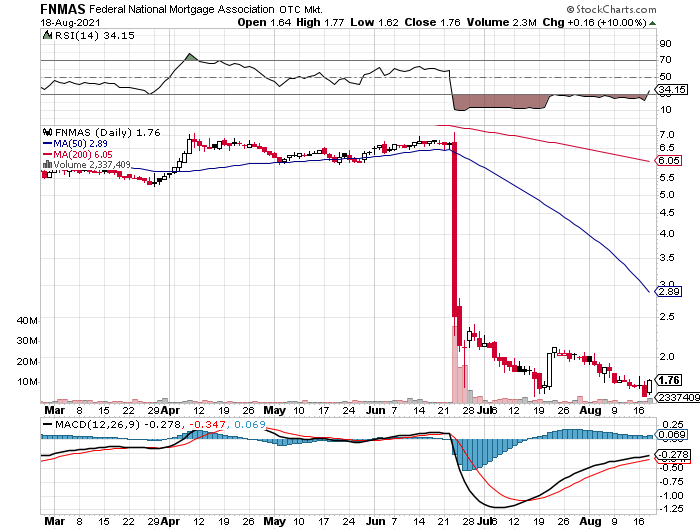Screen dimensions: 700x530
Task: Click the MA(200) 6.05 legend entry
Action: 78,154
